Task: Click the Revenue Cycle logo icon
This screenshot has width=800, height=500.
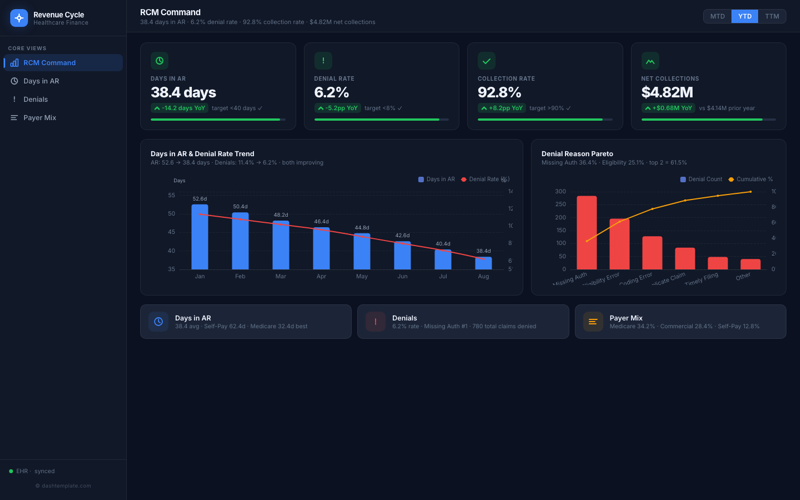Action: pyautogui.click(x=19, y=18)
